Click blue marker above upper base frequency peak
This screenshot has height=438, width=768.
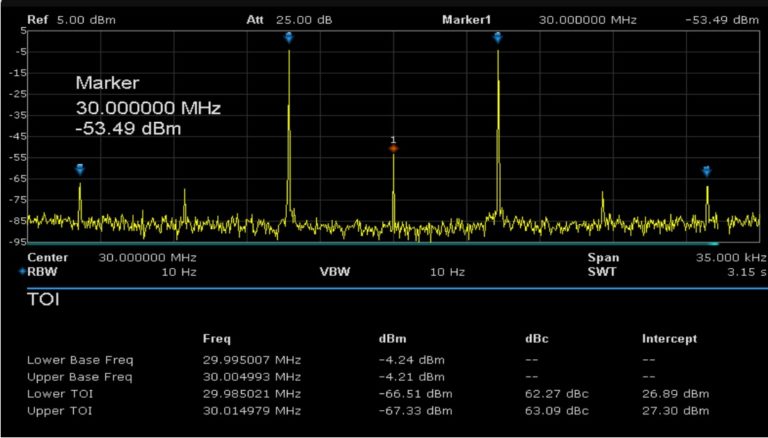(497, 37)
